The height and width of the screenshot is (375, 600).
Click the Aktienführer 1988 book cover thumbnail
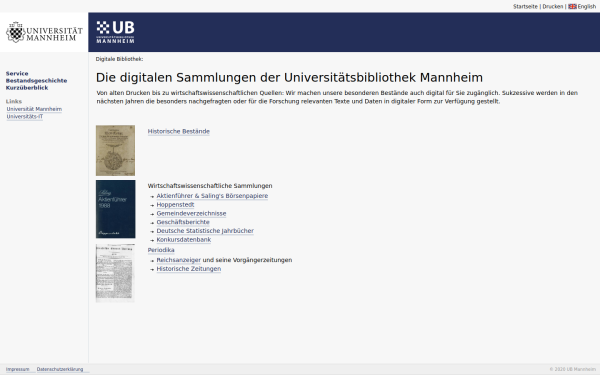click(x=115, y=209)
